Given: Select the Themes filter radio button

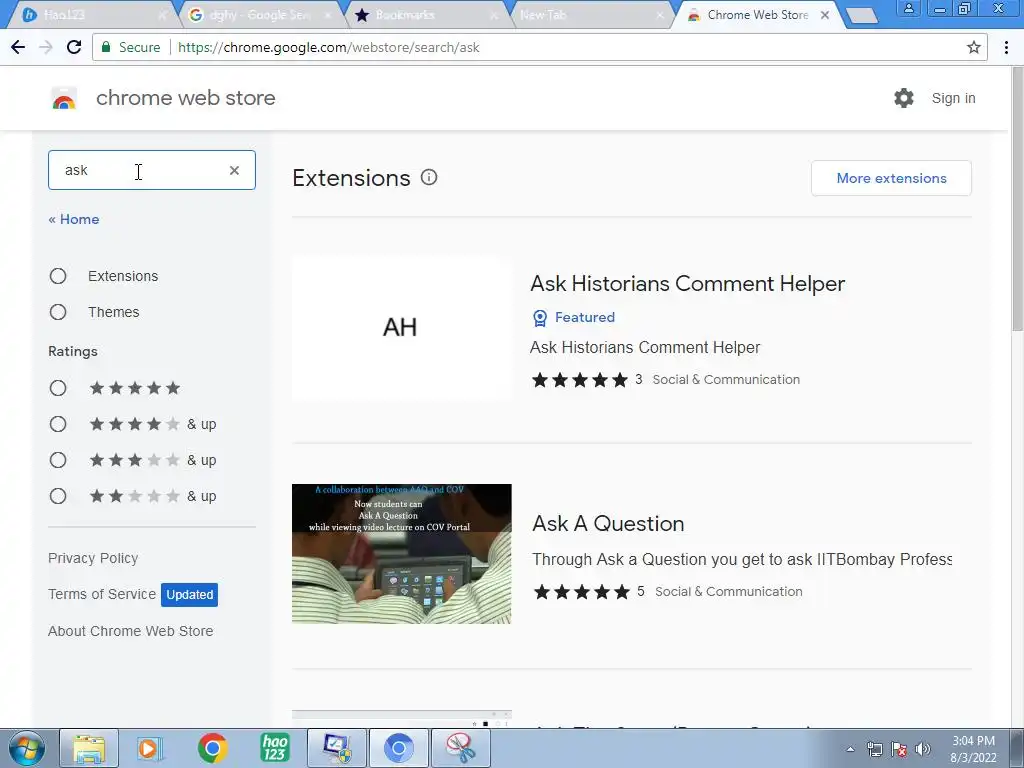Looking at the screenshot, I should coord(58,312).
